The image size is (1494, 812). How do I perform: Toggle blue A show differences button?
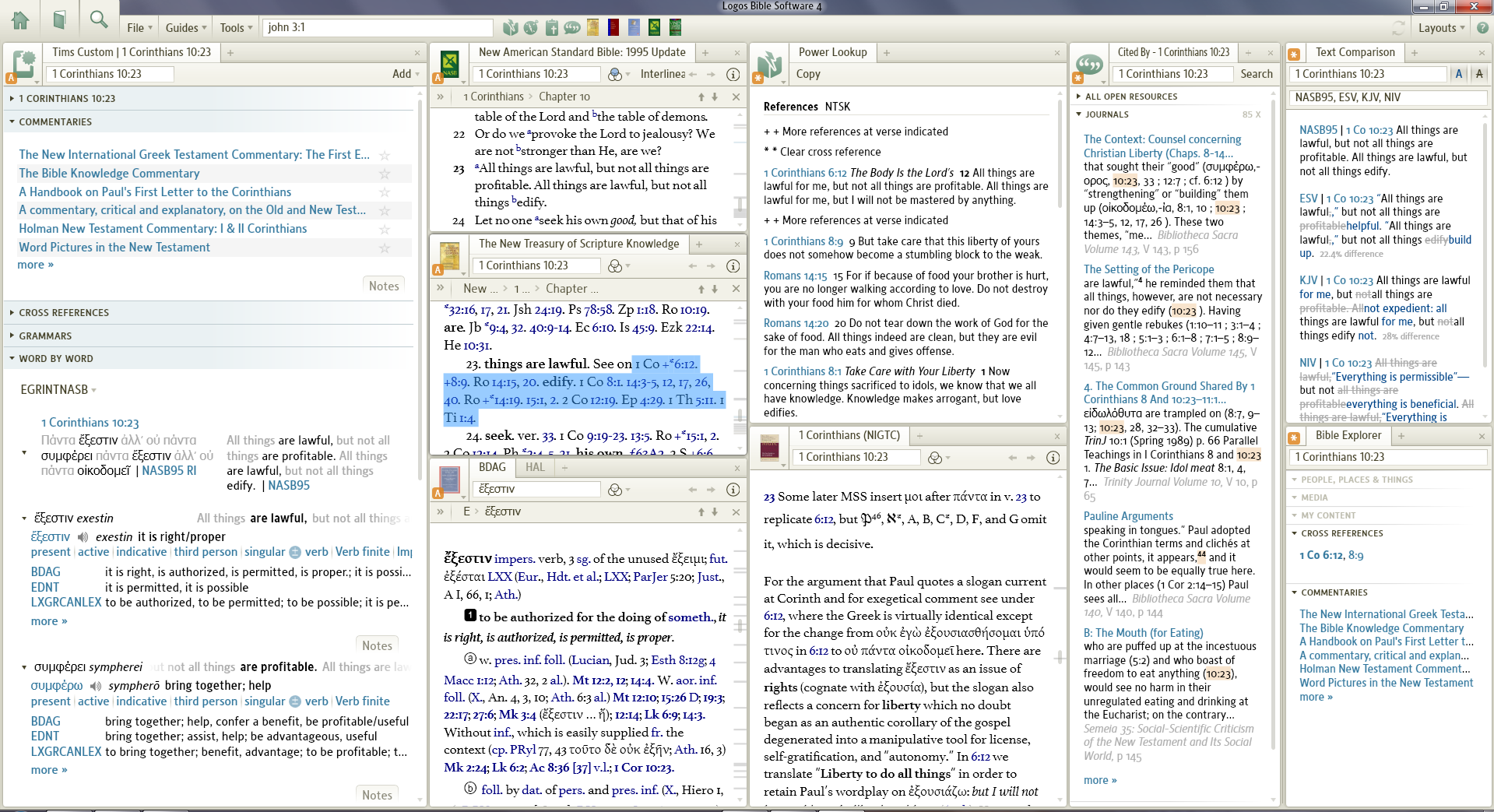point(1459,74)
